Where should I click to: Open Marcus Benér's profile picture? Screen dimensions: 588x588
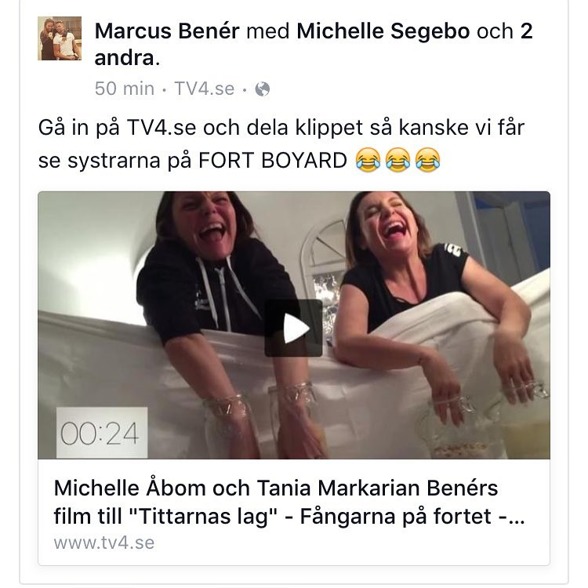click(60, 38)
